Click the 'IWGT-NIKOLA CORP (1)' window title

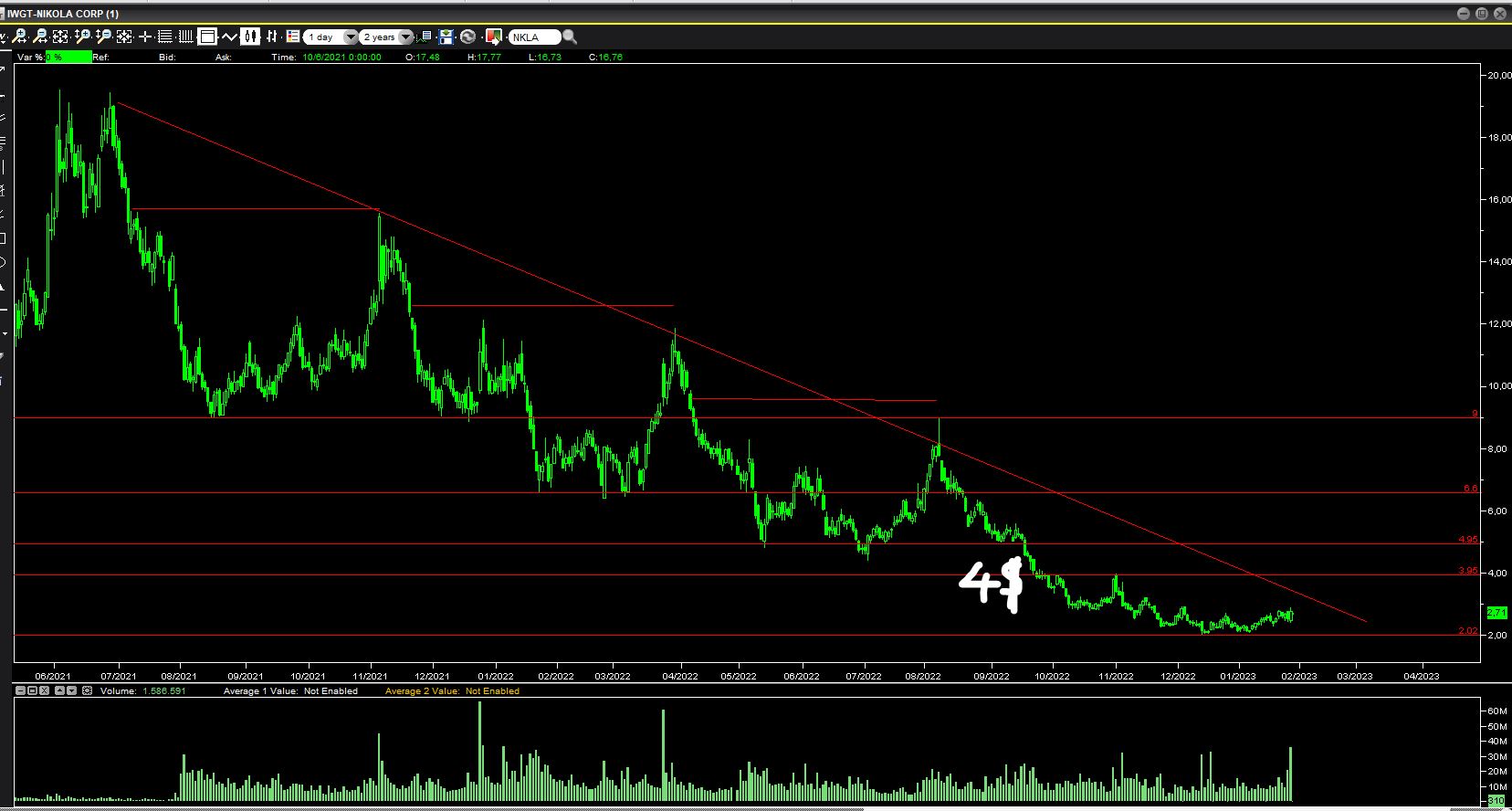click(63, 14)
